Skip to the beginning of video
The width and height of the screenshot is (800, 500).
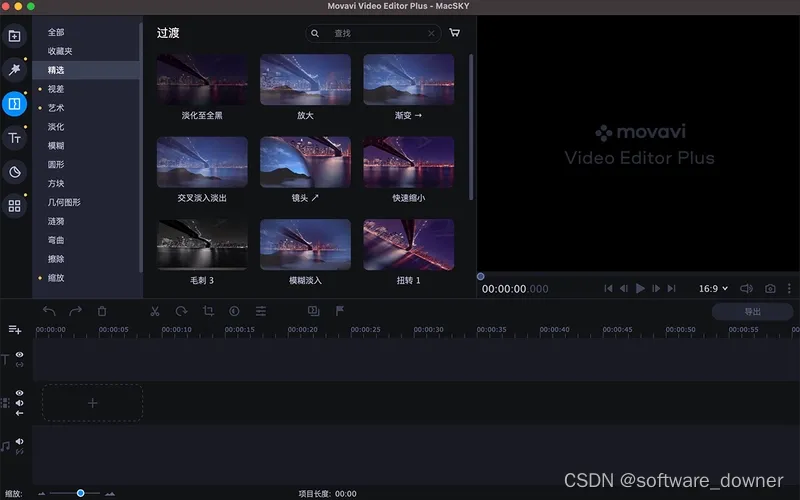click(608, 289)
